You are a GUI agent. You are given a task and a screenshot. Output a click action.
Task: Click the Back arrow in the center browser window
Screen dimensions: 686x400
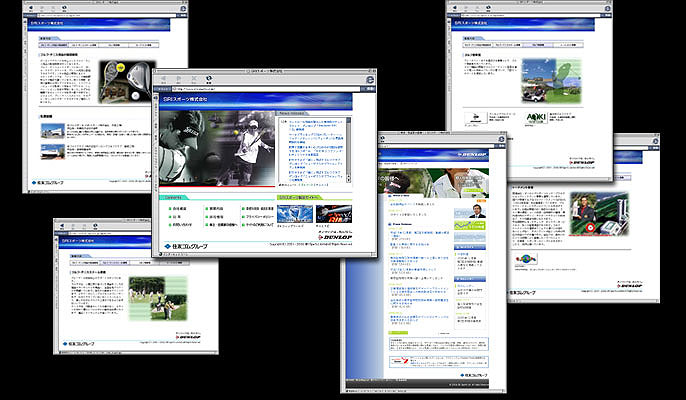(163, 78)
